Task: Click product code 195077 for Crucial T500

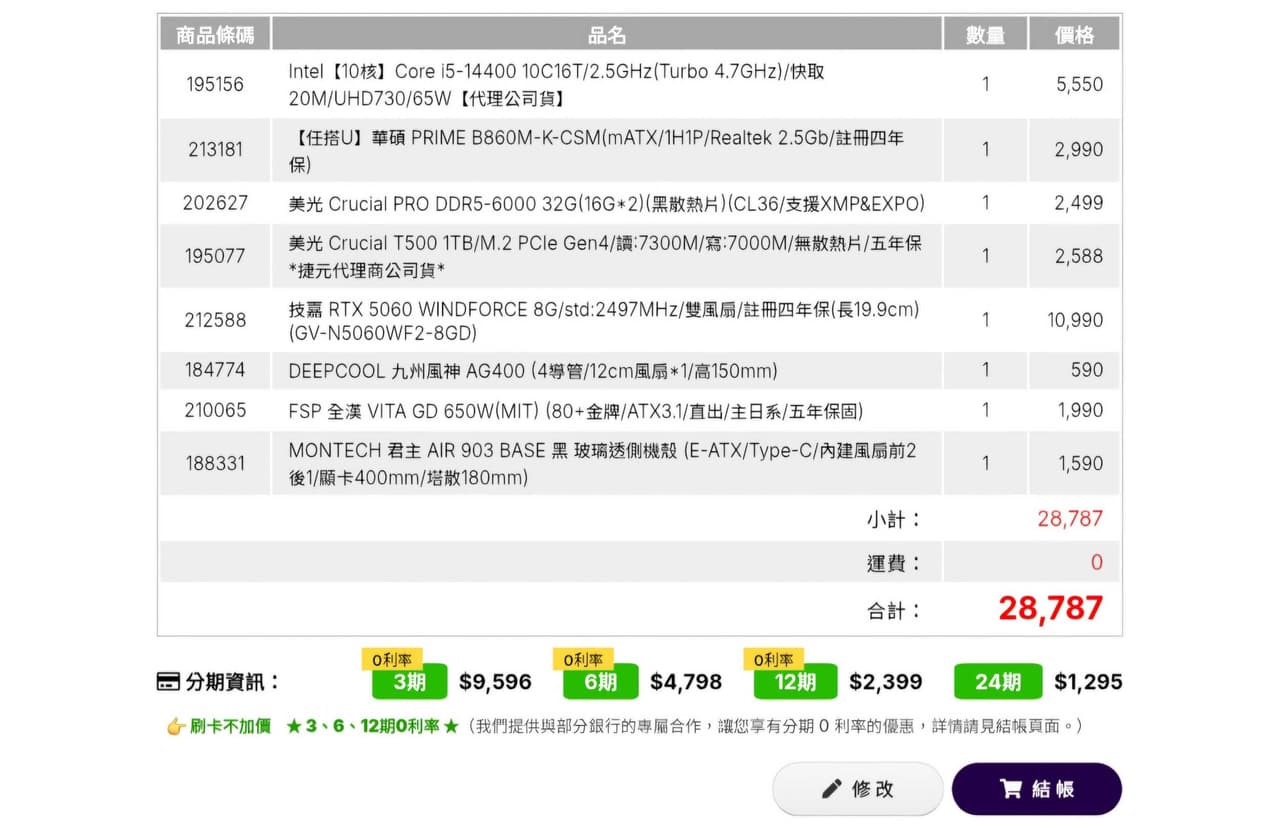Action: coord(215,256)
